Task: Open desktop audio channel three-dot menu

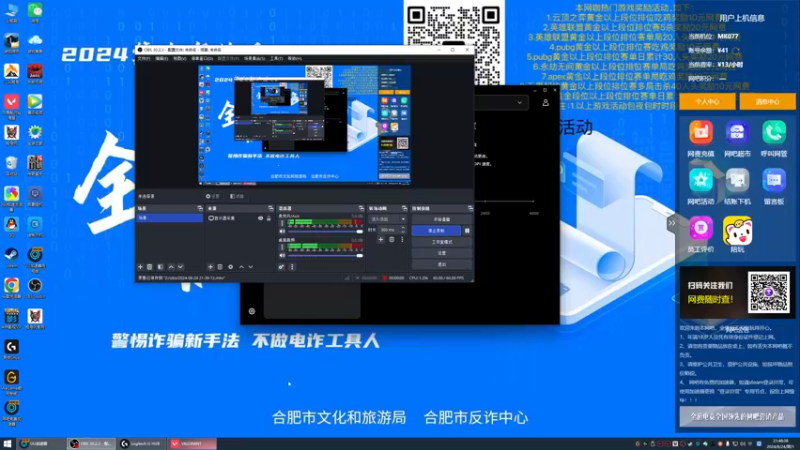Action: coord(282,247)
